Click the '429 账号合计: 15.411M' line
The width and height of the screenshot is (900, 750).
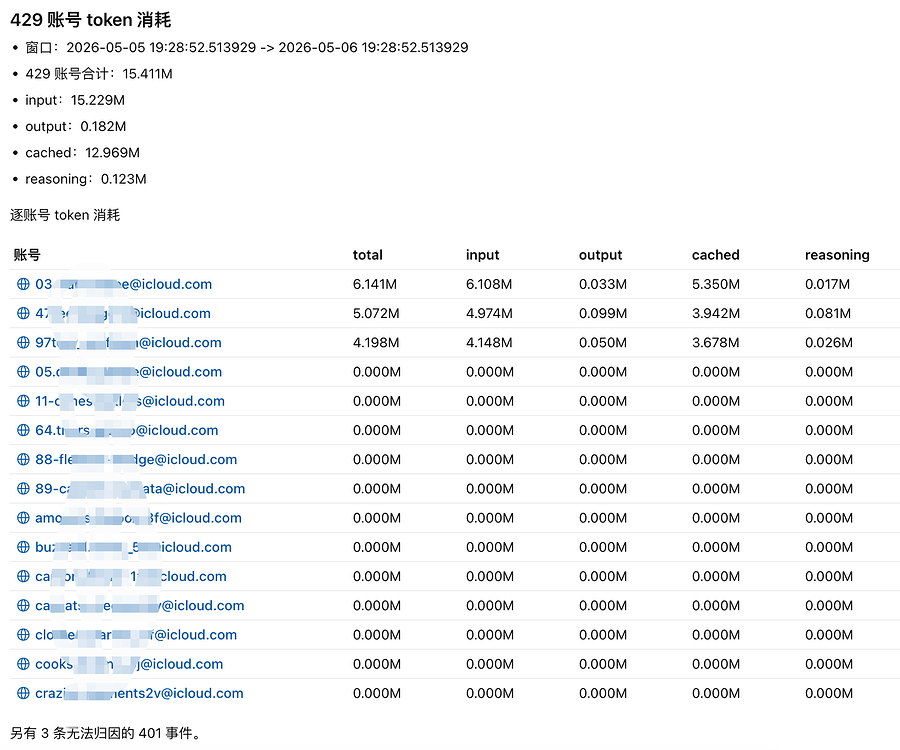click(x=99, y=73)
